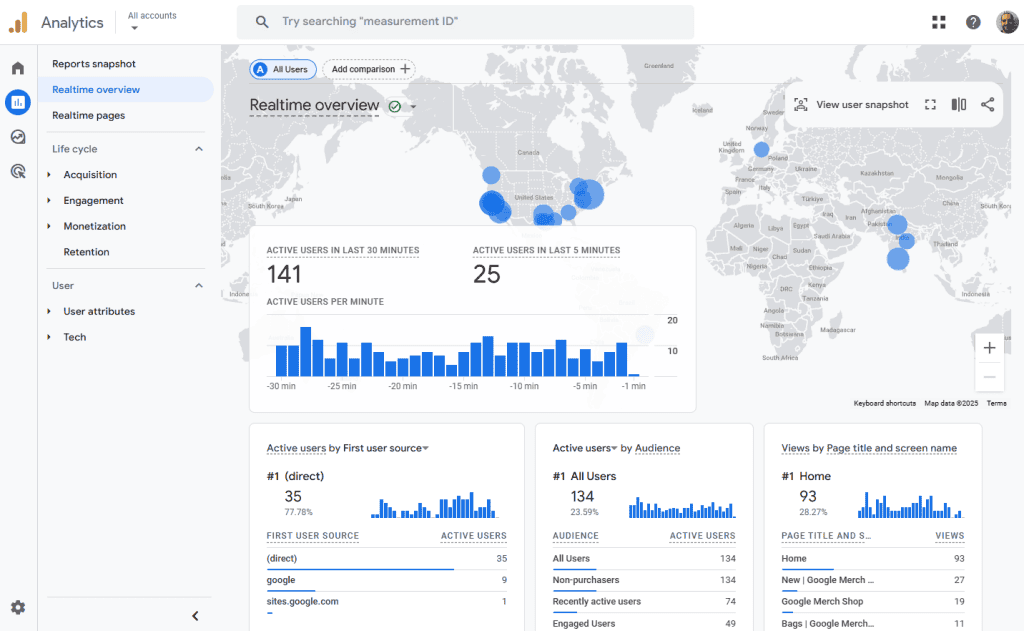Image resolution: width=1024 pixels, height=631 pixels.
Task: Select the All Users comparison chip
Action: point(283,69)
